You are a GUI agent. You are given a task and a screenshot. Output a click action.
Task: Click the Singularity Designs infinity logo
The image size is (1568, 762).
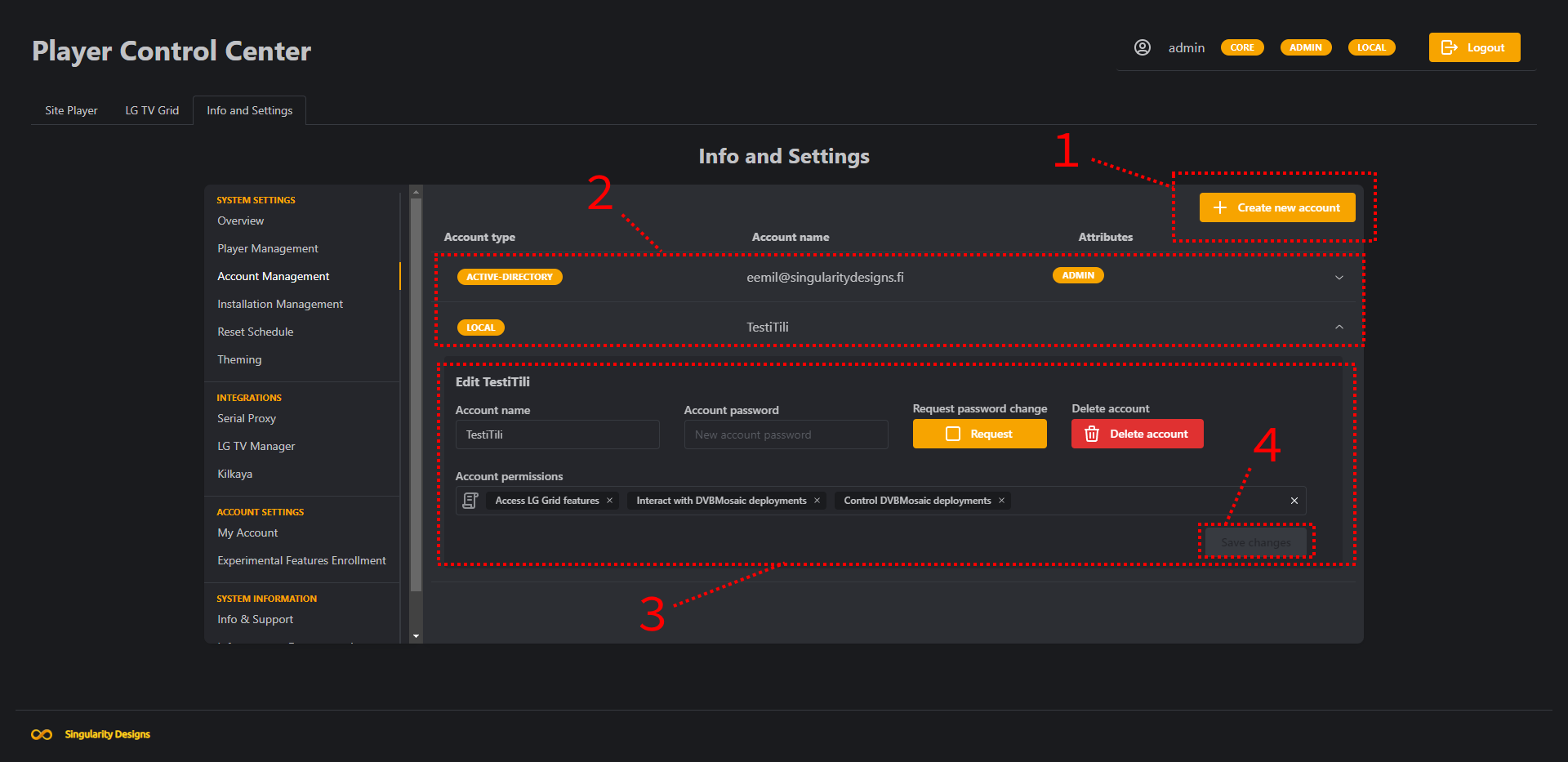tap(41, 734)
